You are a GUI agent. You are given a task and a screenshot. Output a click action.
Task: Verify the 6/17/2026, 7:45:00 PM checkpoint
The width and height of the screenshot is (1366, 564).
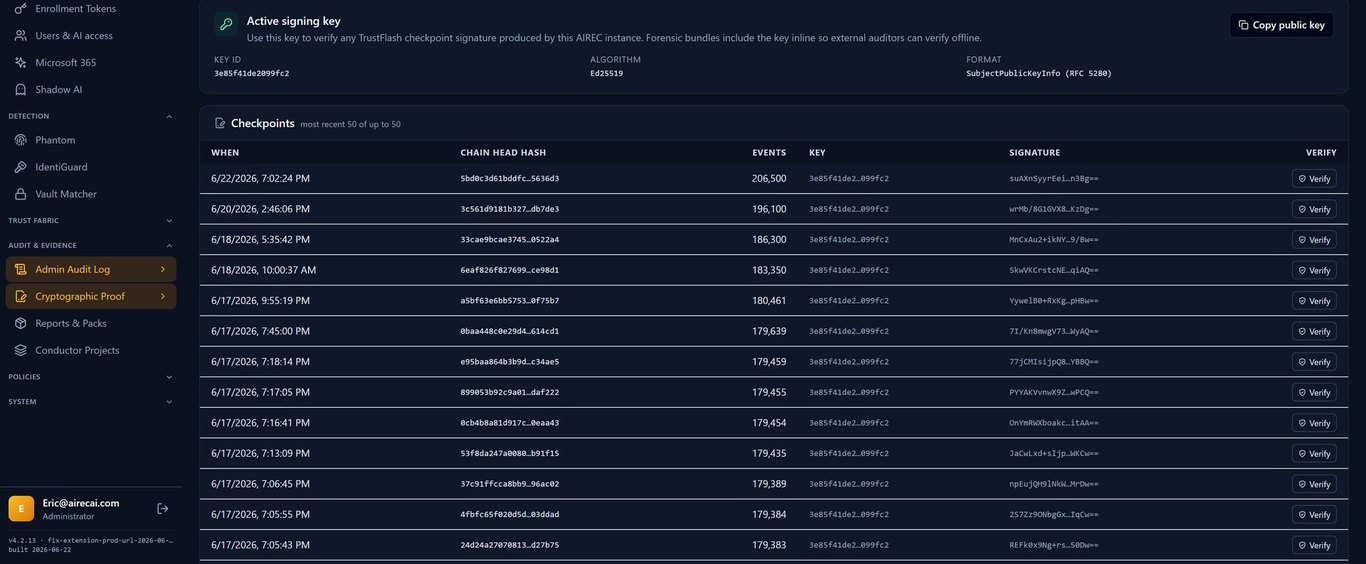click(x=1314, y=331)
